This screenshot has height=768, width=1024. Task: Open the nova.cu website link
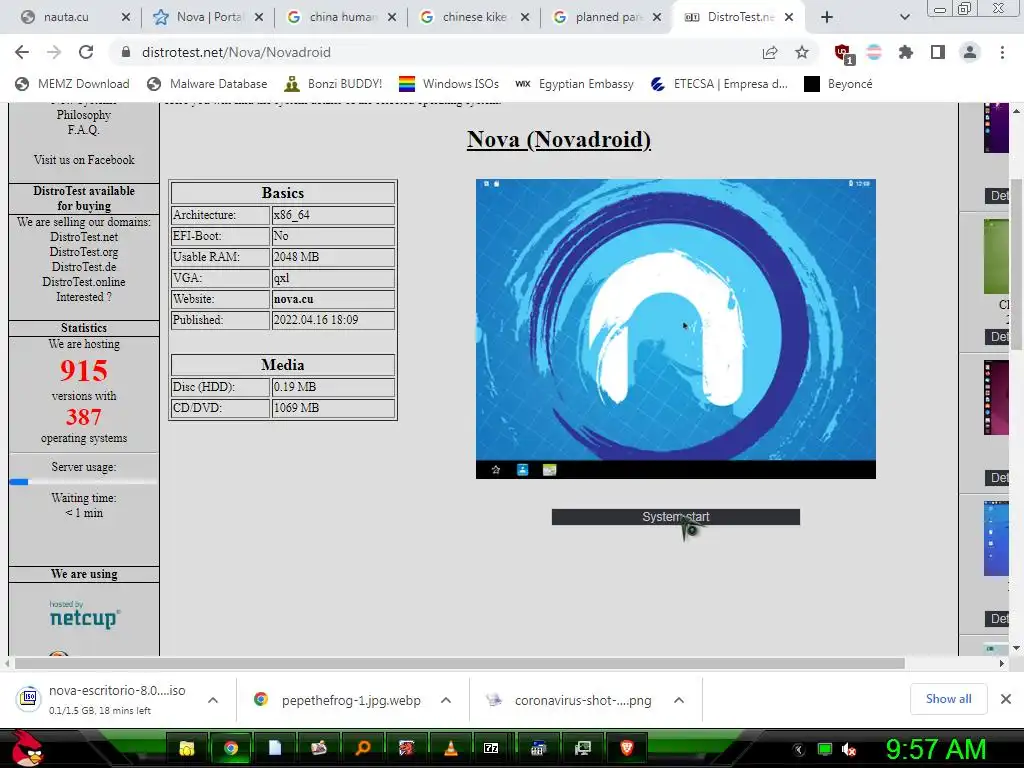(x=293, y=298)
